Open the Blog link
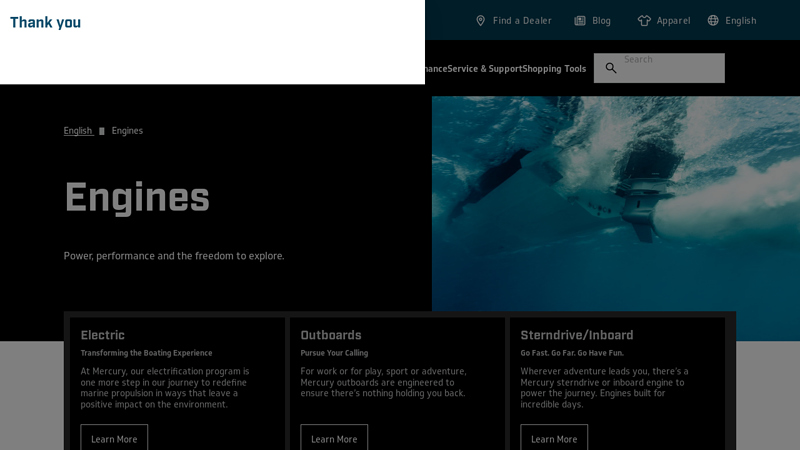The image size is (800, 450). pyautogui.click(x=593, y=20)
